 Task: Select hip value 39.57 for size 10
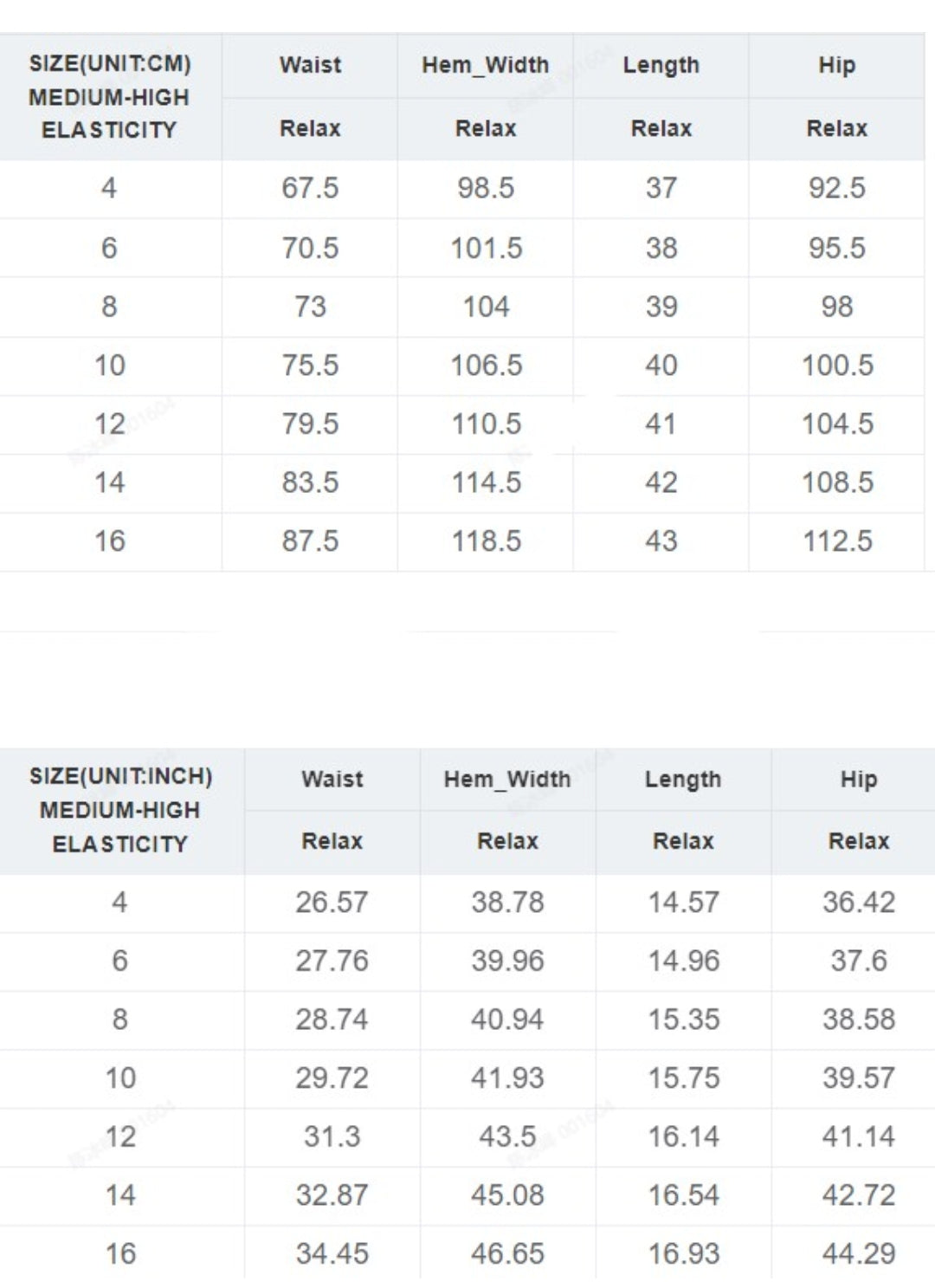click(859, 1078)
